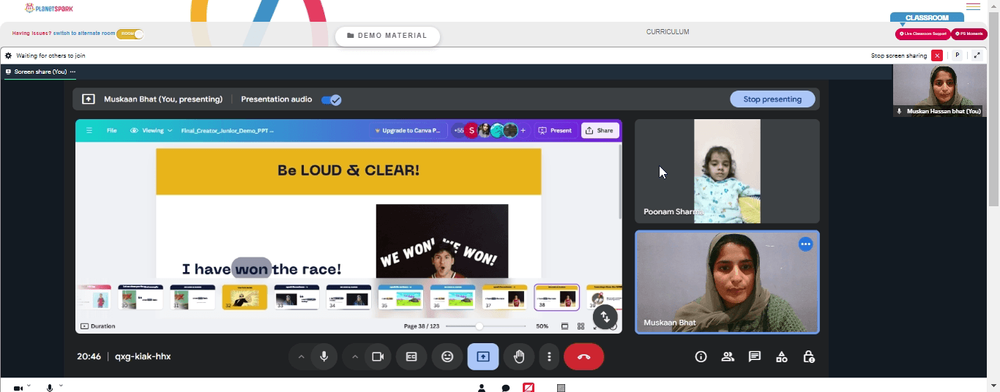Click the Canva Duration button
Screen dimensions: 1000x392
[x=98, y=326]
